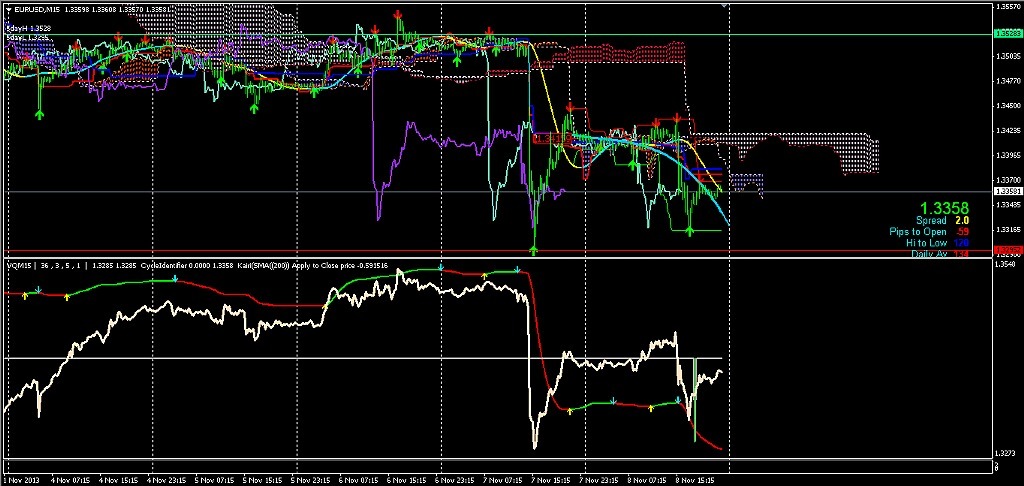Click the red -59 pips value

(x=961, y=232)
